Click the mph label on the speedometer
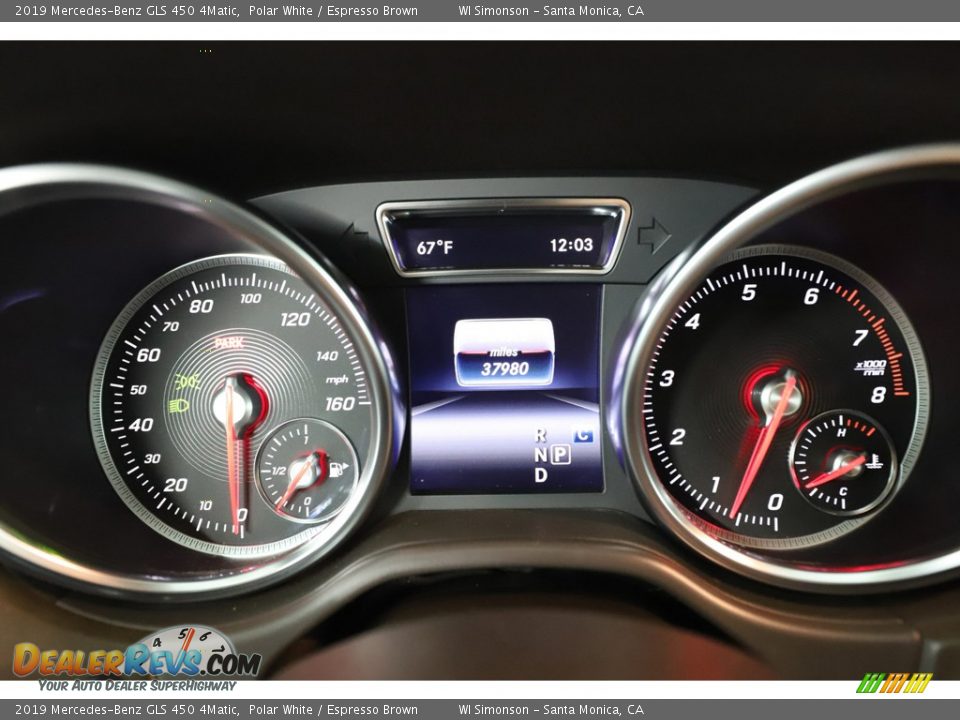This screenshot has height=720, width=960. [x=337, y=380]
